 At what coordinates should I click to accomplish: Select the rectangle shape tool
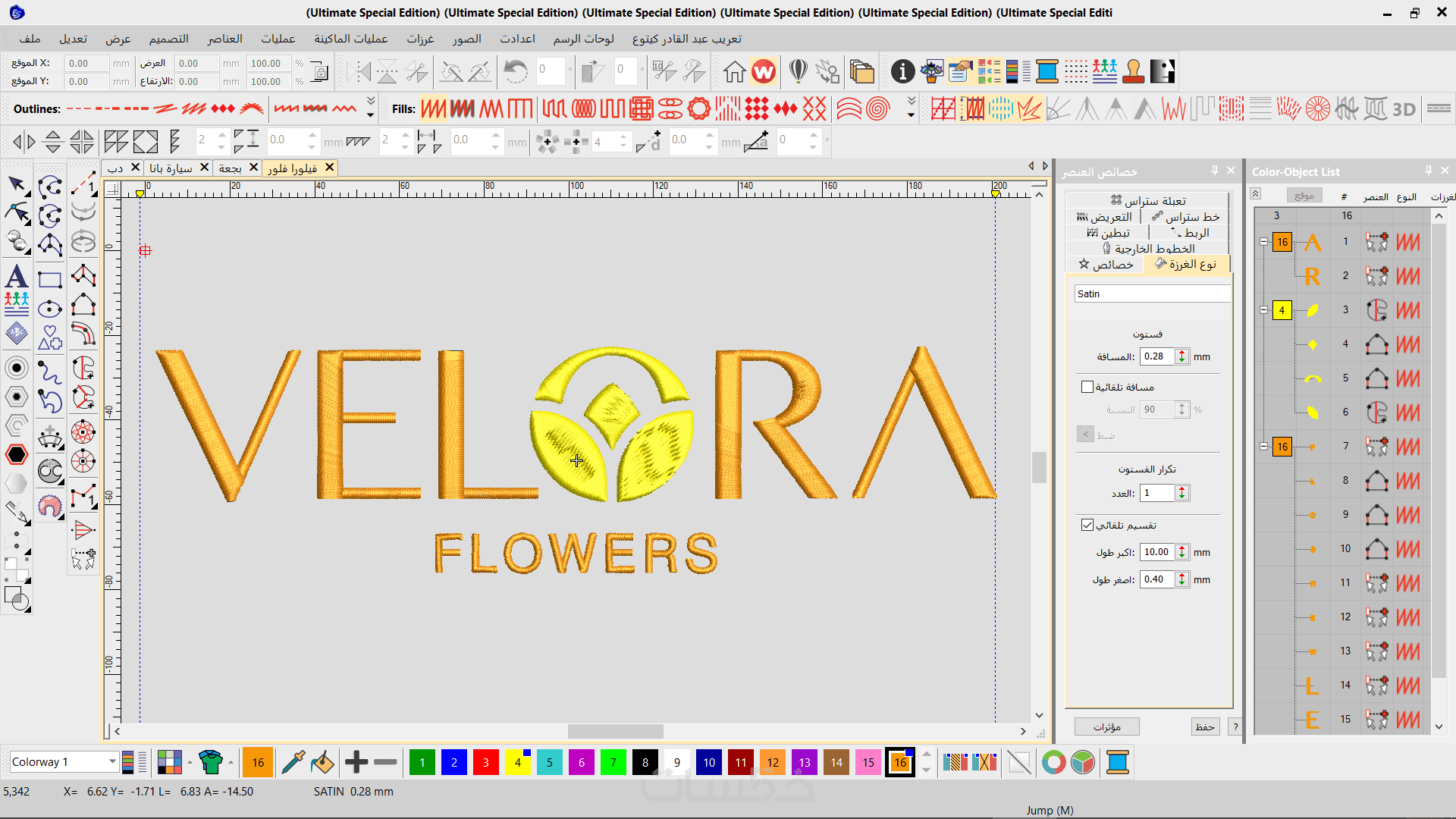[50, 280]
